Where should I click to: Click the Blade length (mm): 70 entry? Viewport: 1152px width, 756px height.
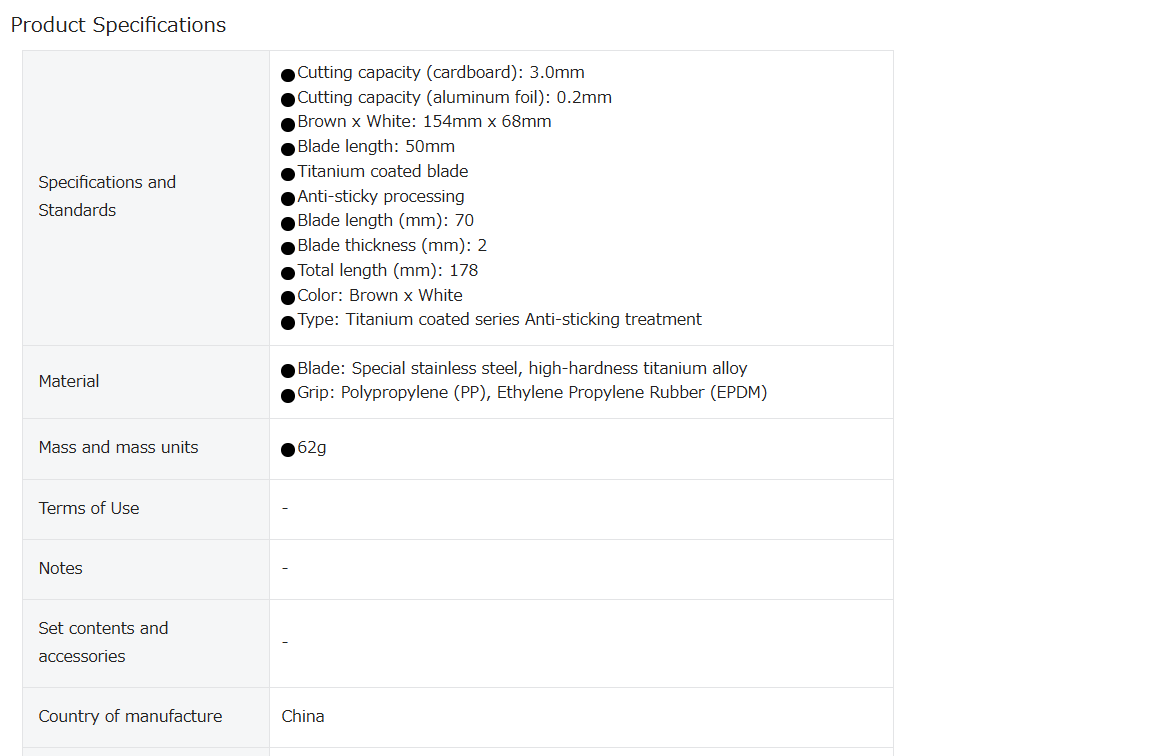pyautogui.click(x=378, y=221)
